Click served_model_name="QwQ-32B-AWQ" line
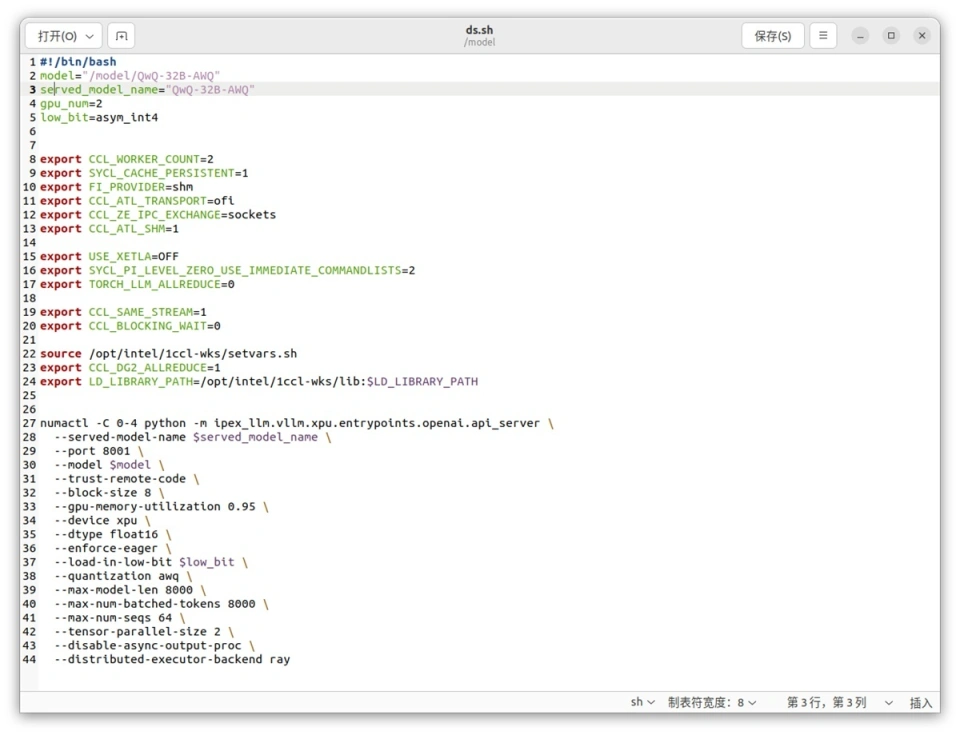This screenshot has width=960, height=735. [147, 90]
